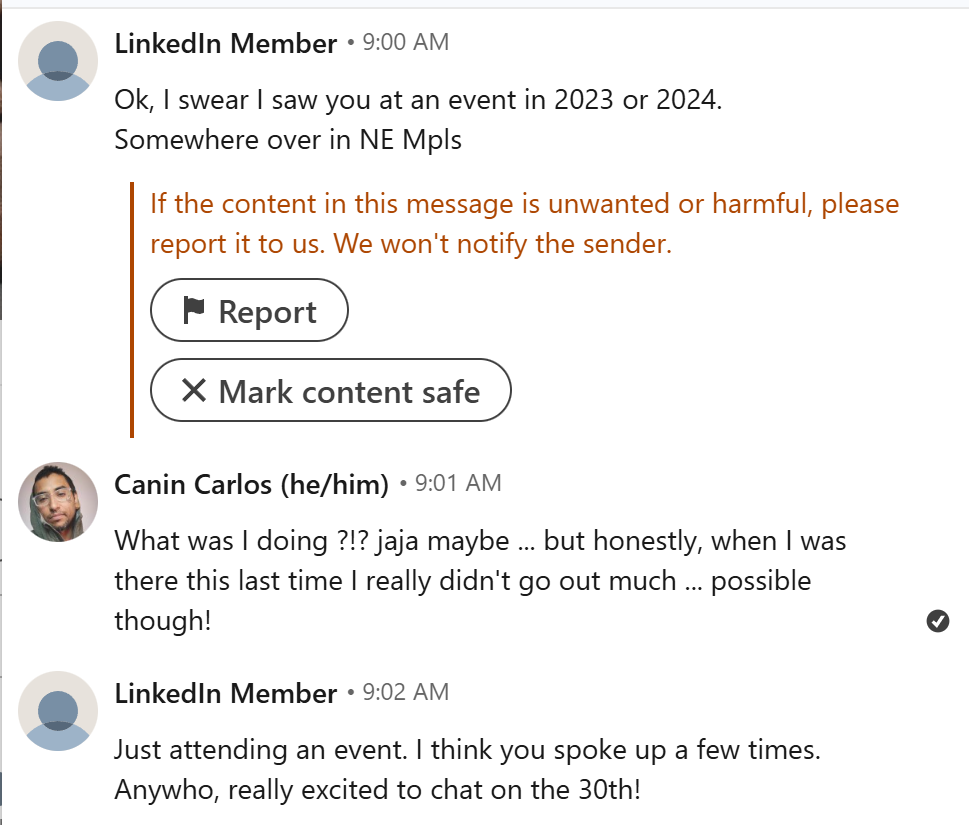Screen dimensions: 969x825
Task: Click the X icon beside Mark content safe
Action: (193, 391)
